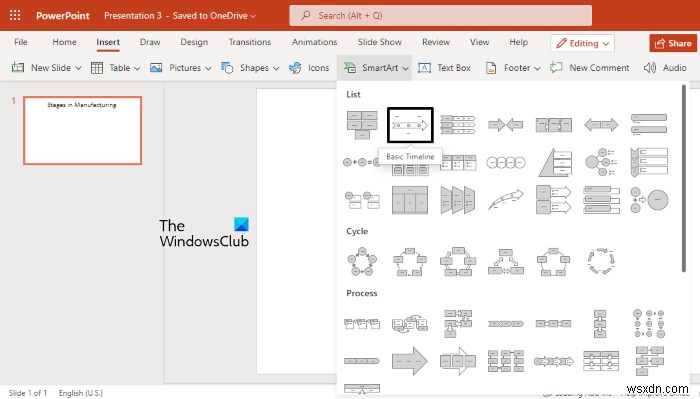
Task: Insert a Text Box
Action: coord(445,68)
